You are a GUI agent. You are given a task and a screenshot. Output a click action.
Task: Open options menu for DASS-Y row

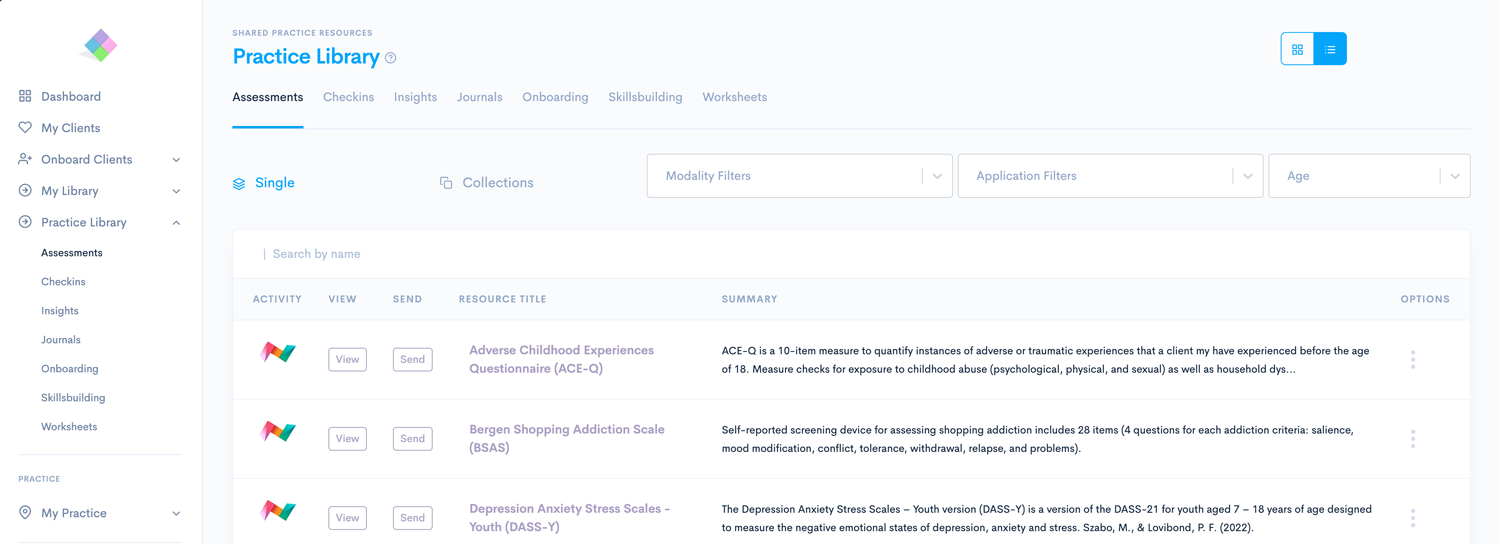coord(1413,517)
